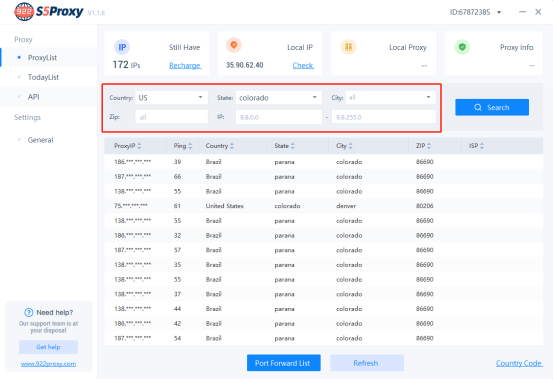Click the 922 S5Proxy logo
Screen dimensions: 553x380
49,12
